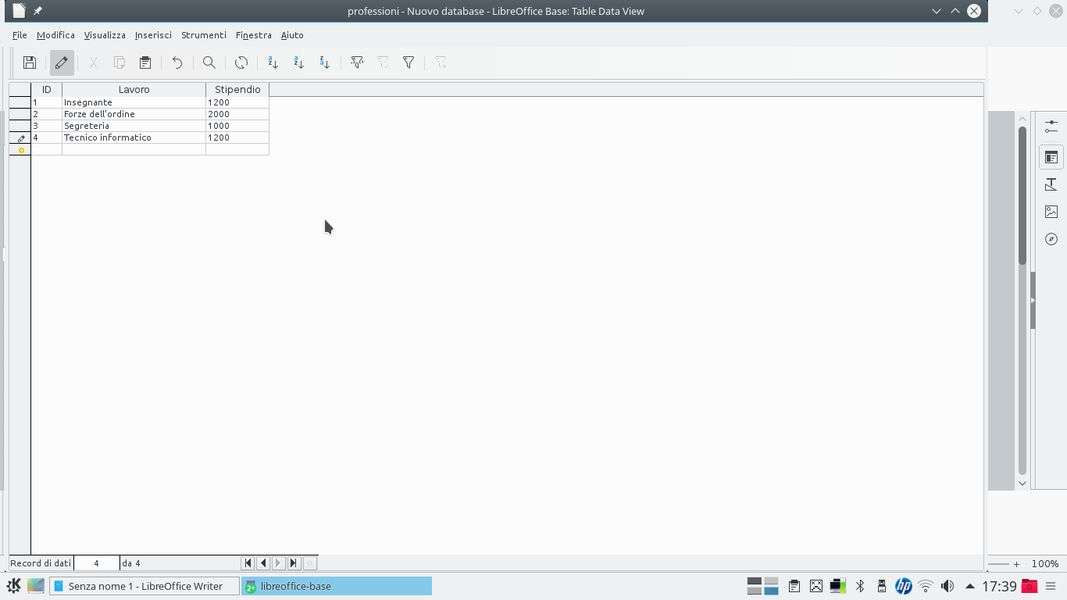Paste from clipboard using the Paste icon
Image resolution: width=1067 pixels, height=600 pixels.
point(145,63)
